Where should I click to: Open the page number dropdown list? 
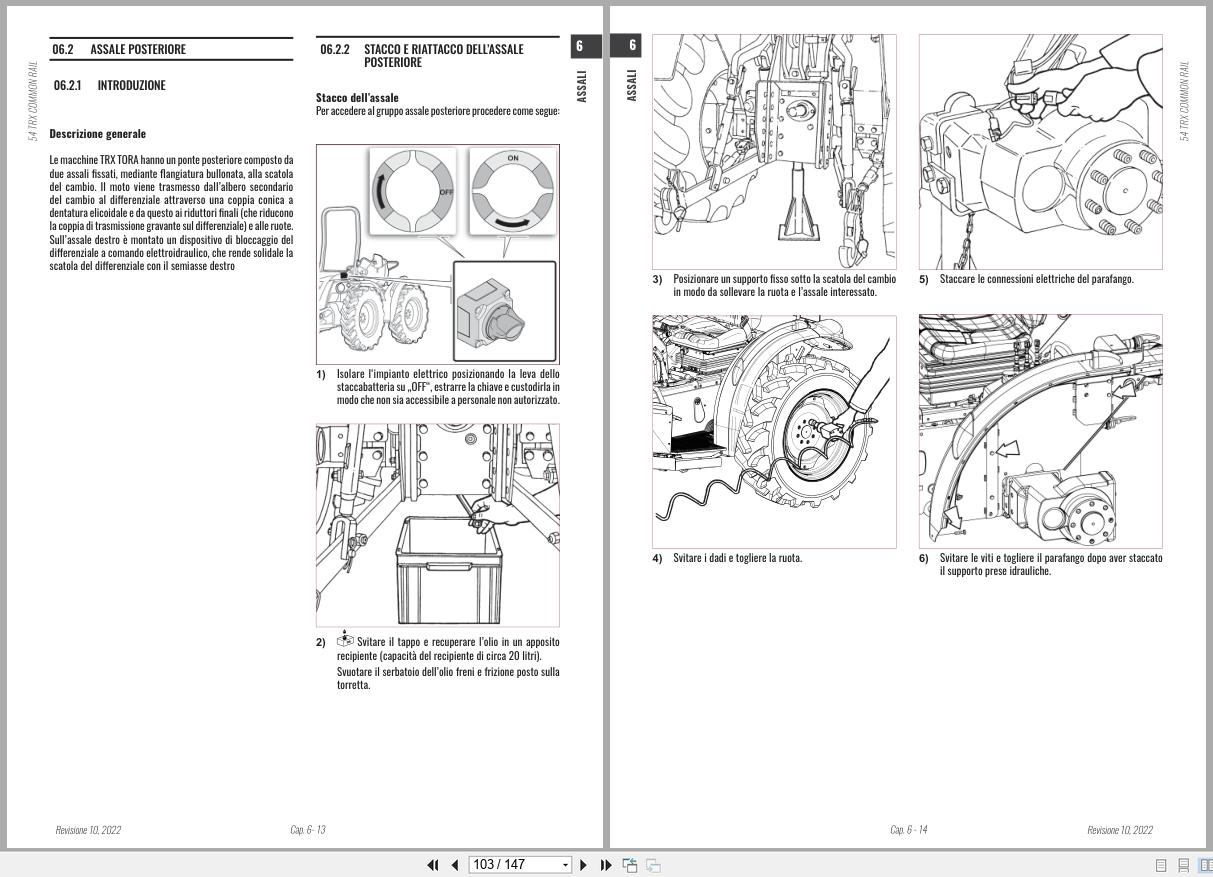click(565, 864)
